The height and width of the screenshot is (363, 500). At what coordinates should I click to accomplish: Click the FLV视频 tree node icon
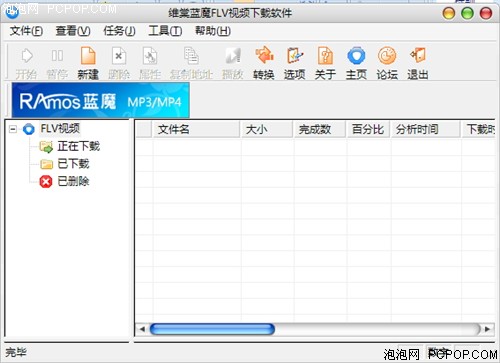point(29,129)
